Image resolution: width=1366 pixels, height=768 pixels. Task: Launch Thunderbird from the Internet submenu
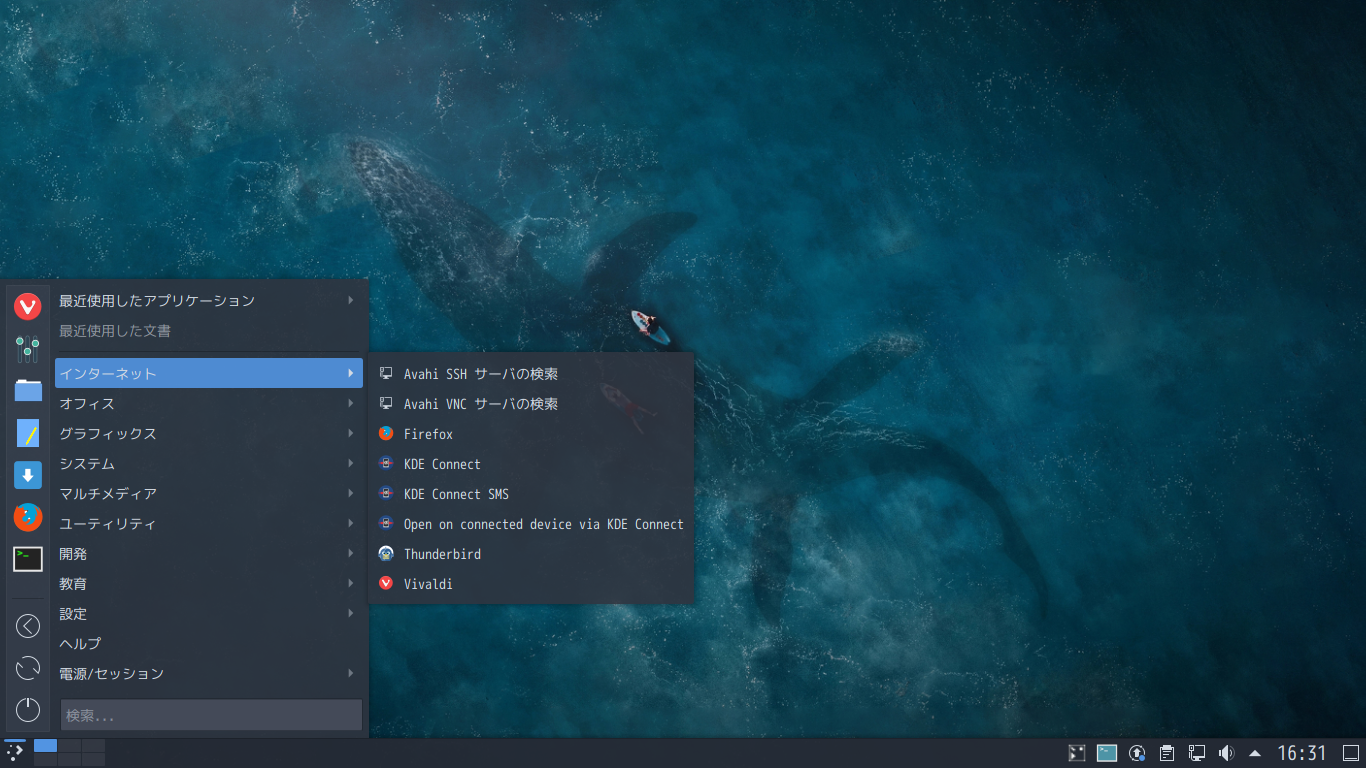click(x=531, y=554)
